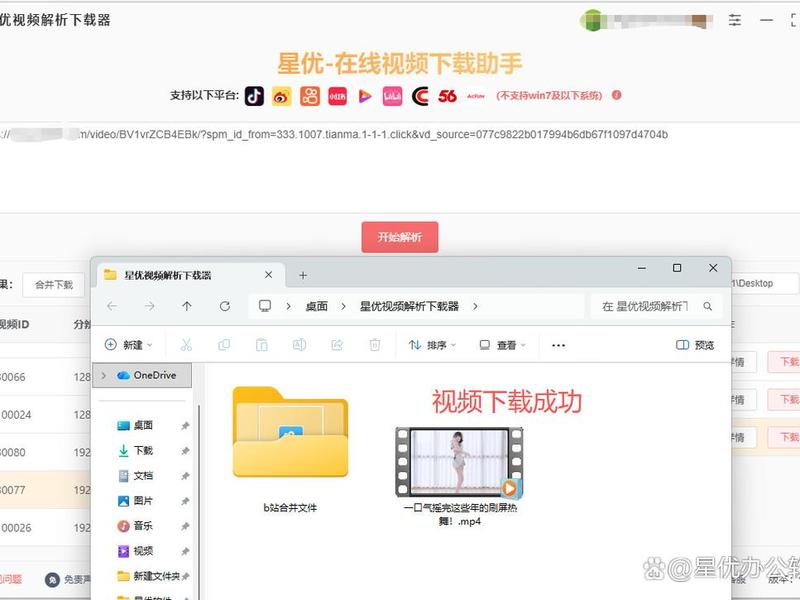800x600 pixels.
Task: Click the Weibo platform icon
Action: [x=282, y=96]
